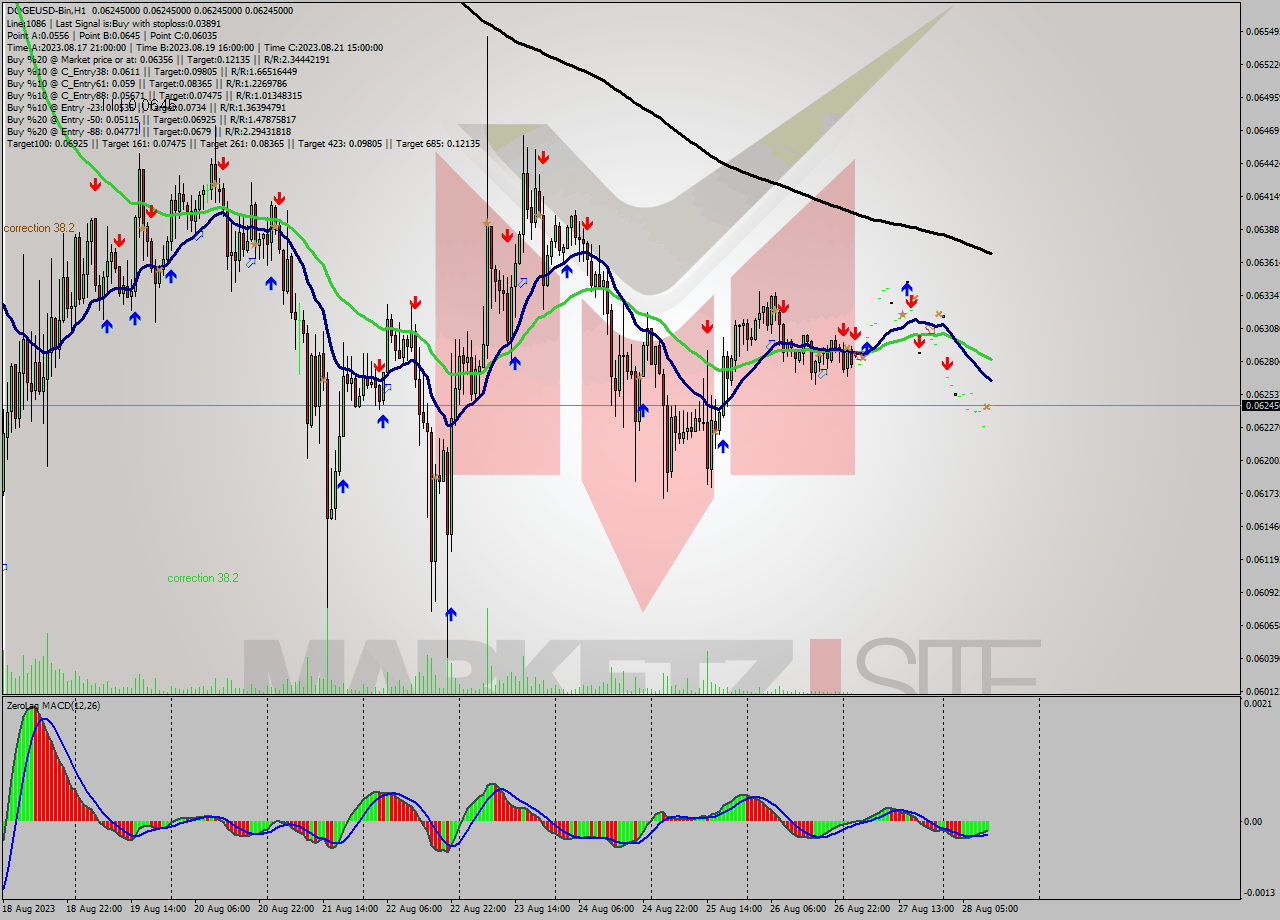This screenshot has height=920, width=1280.
Task: Click the 26 Aug 22:00 time label
Action: tap(862, 909)
